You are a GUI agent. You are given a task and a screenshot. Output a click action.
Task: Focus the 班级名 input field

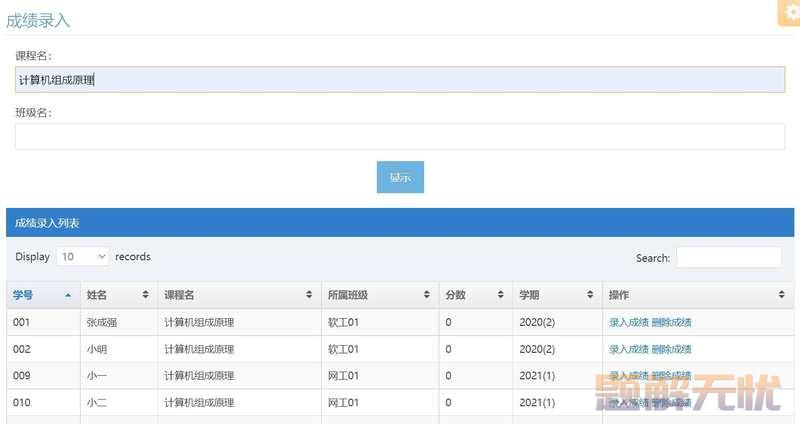click(400, 136)
